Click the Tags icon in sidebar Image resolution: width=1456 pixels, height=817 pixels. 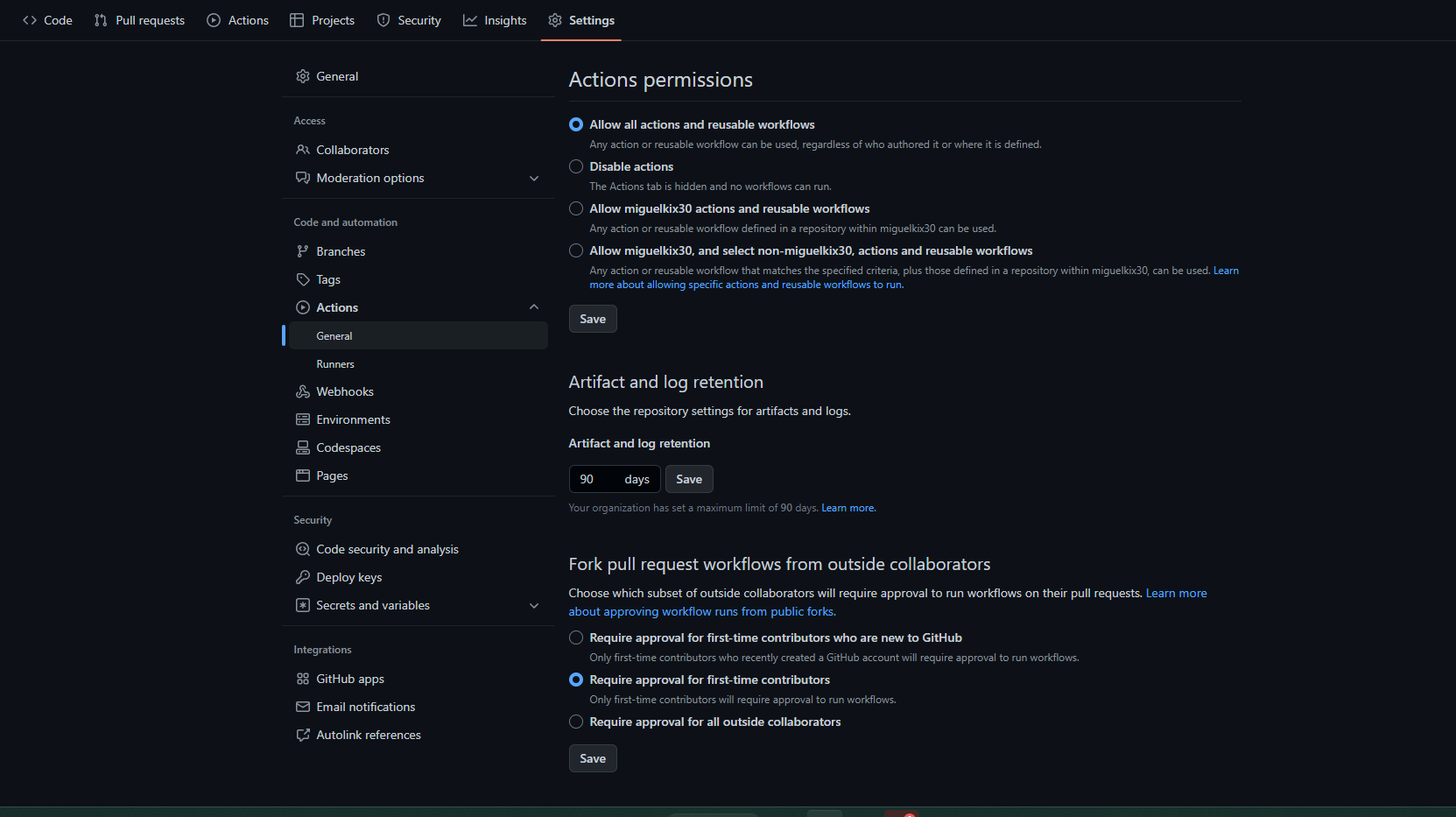(x=302, y=279)
